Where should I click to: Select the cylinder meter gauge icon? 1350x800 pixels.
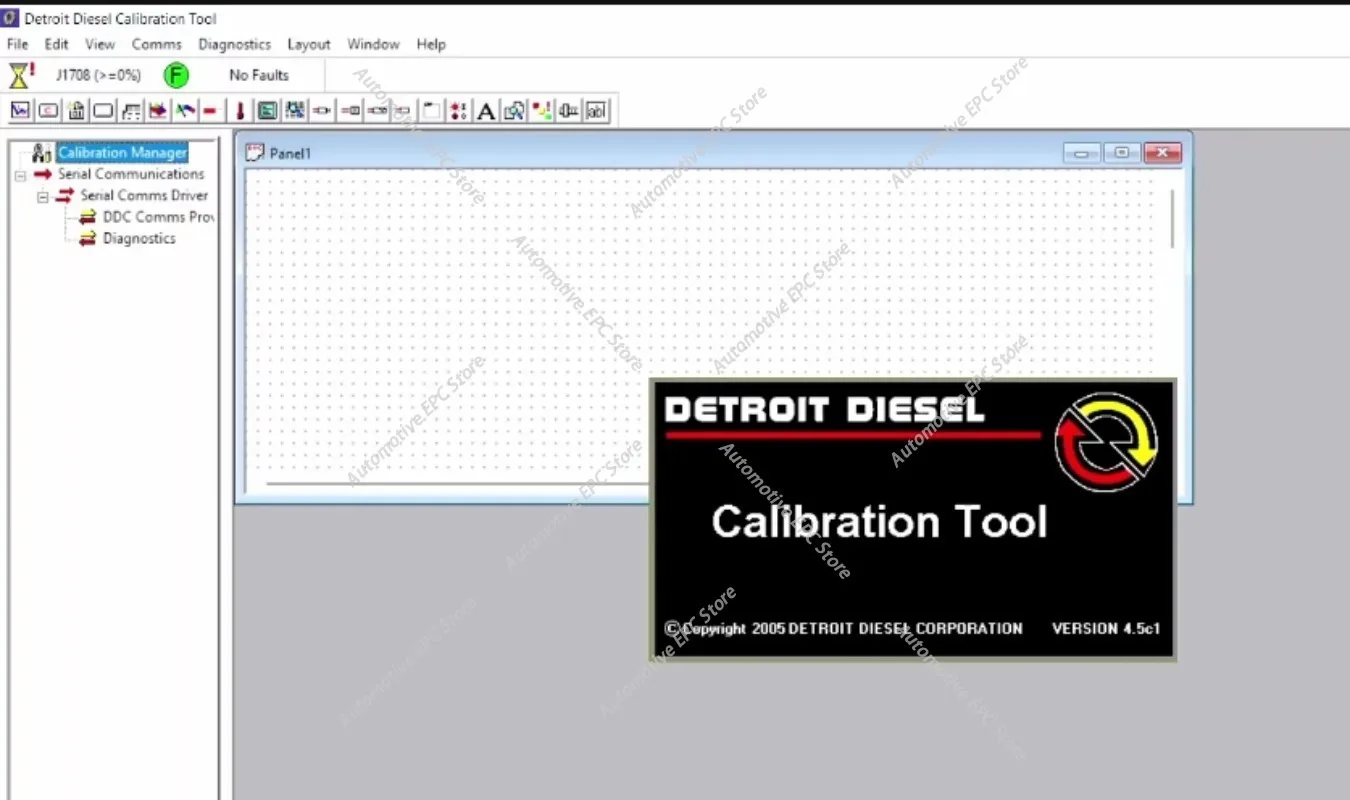pos(569,110)
